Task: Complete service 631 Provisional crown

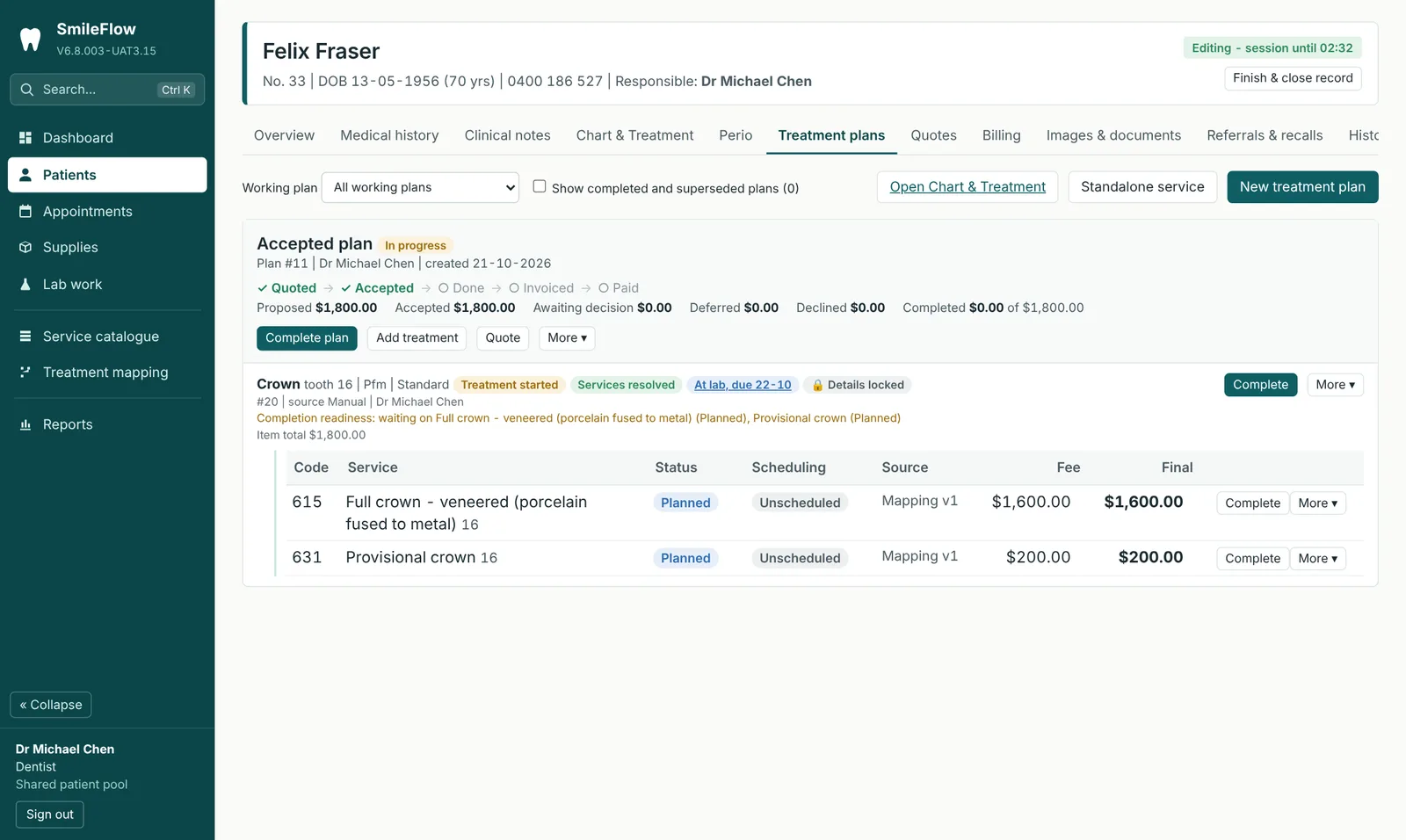Action: point(1252,559)
